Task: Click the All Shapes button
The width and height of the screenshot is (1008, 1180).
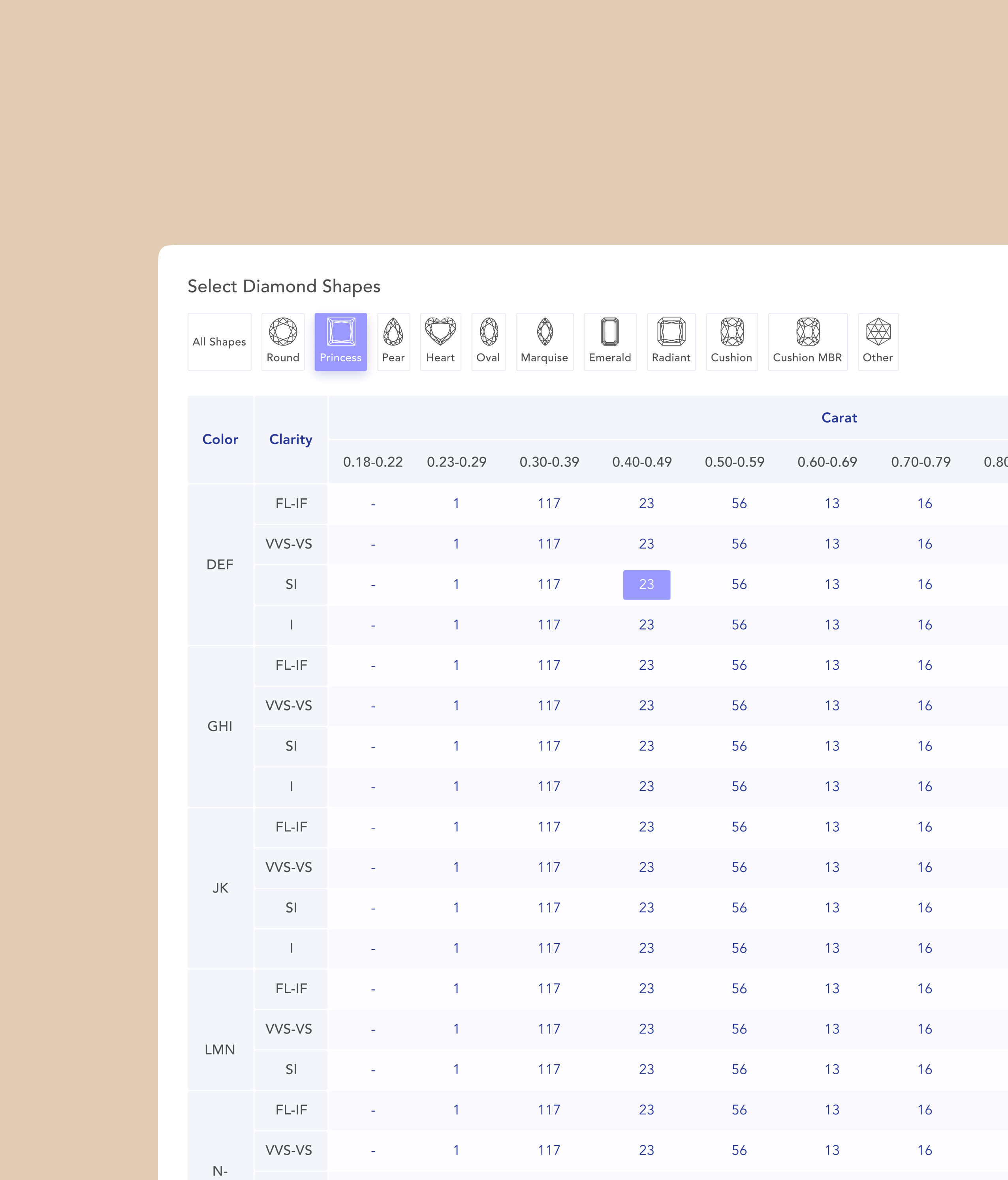Action: click(x=219, y=342)
